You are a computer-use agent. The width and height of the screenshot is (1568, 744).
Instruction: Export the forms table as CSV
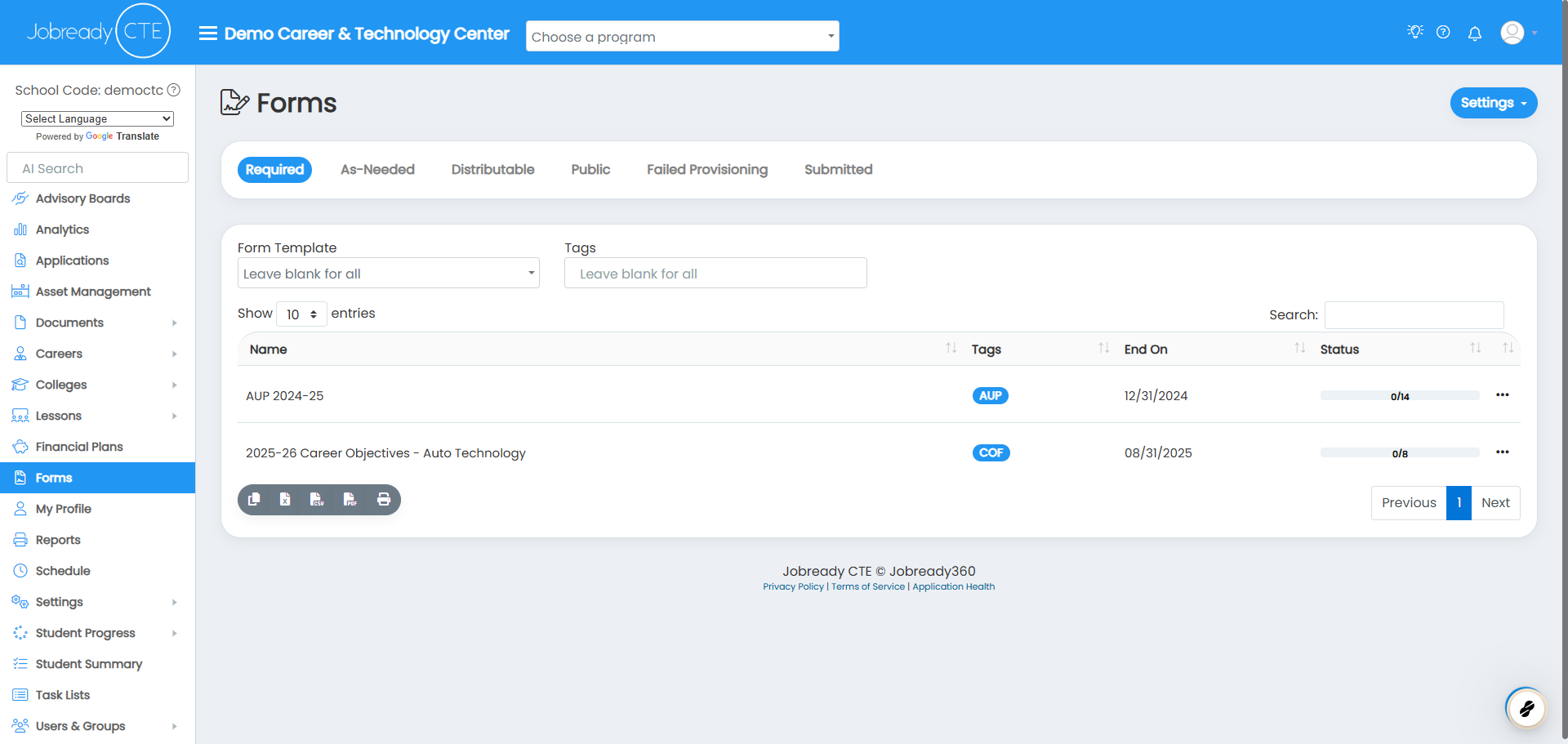coord(318,500)
